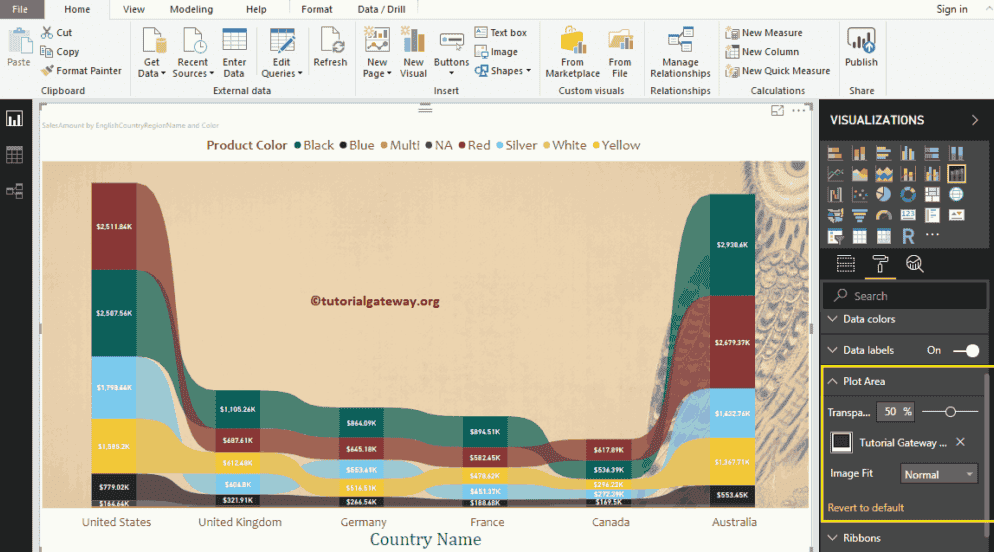The image size is (994, 552).
Task: Select the Gauge visual
Action: [883, 215]
